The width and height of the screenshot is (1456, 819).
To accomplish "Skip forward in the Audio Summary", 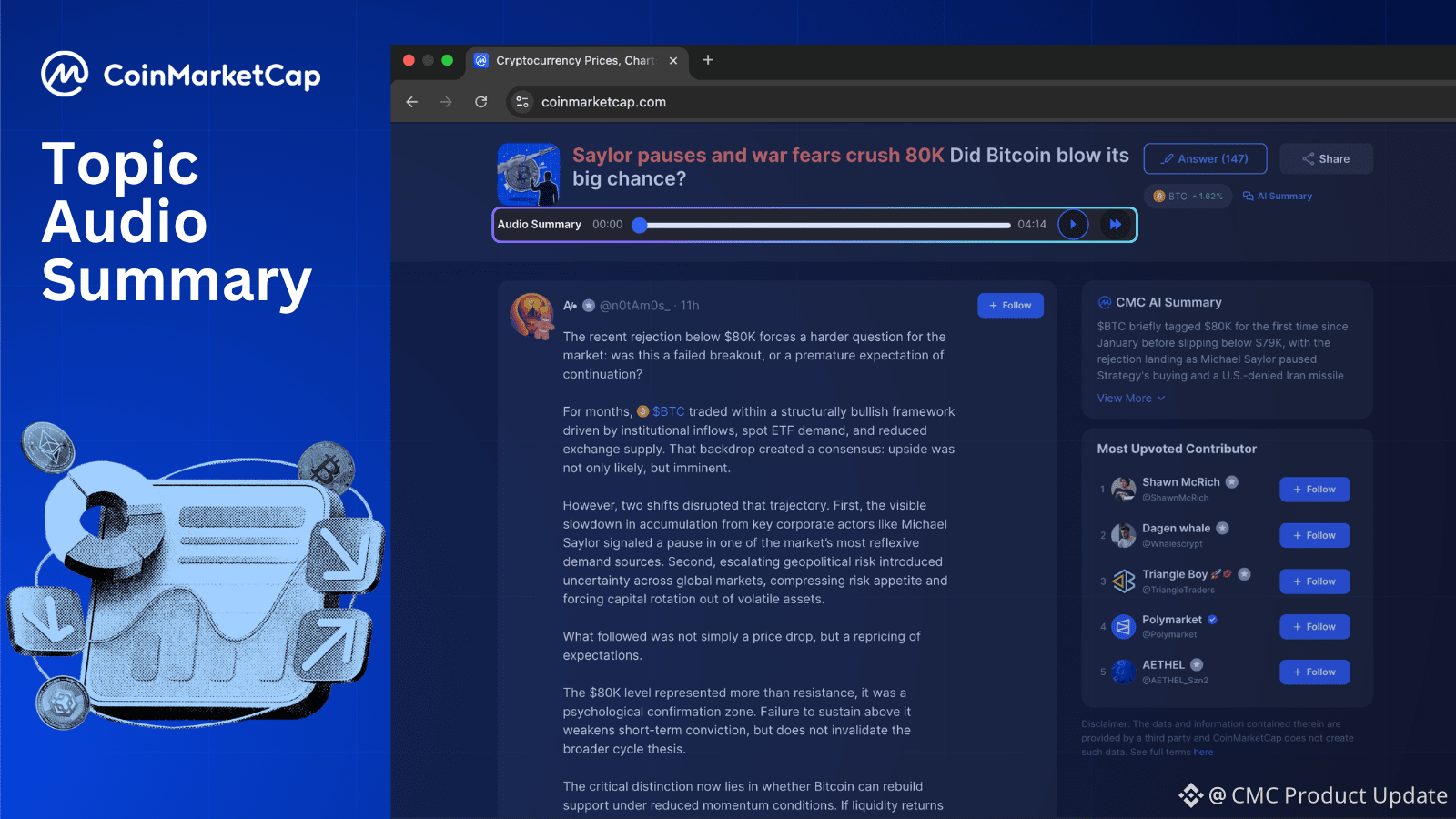I will (x=1115, y=225).
